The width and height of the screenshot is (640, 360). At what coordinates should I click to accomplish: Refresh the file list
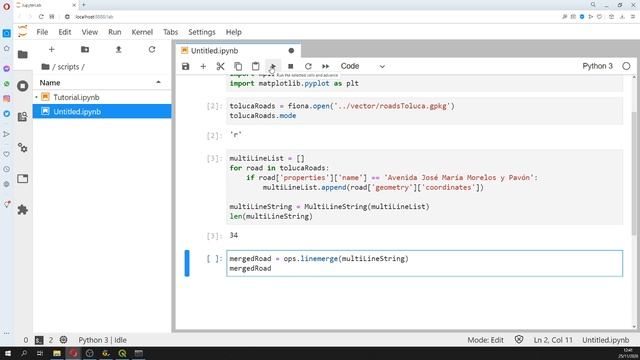pos(152,49)
